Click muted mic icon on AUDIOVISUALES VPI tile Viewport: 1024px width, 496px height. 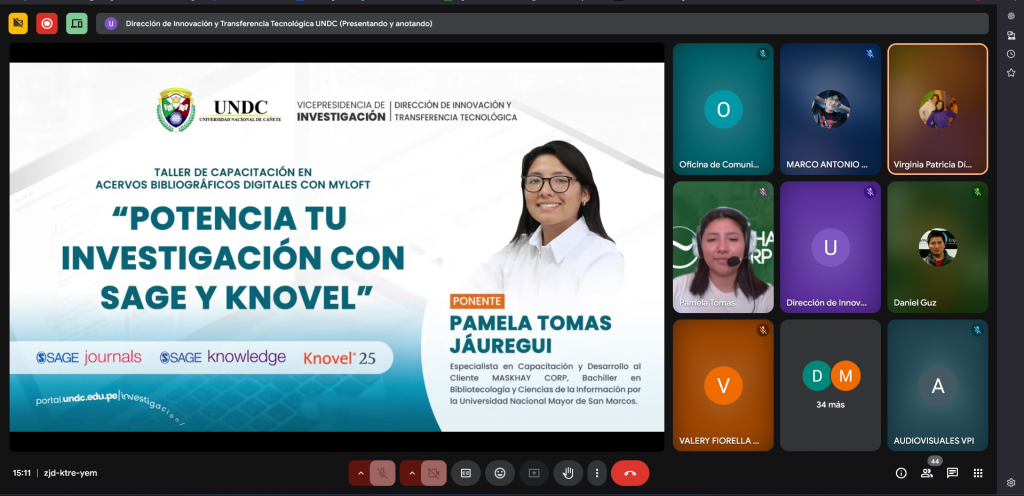pyautogui.click(x=977, y=330)
